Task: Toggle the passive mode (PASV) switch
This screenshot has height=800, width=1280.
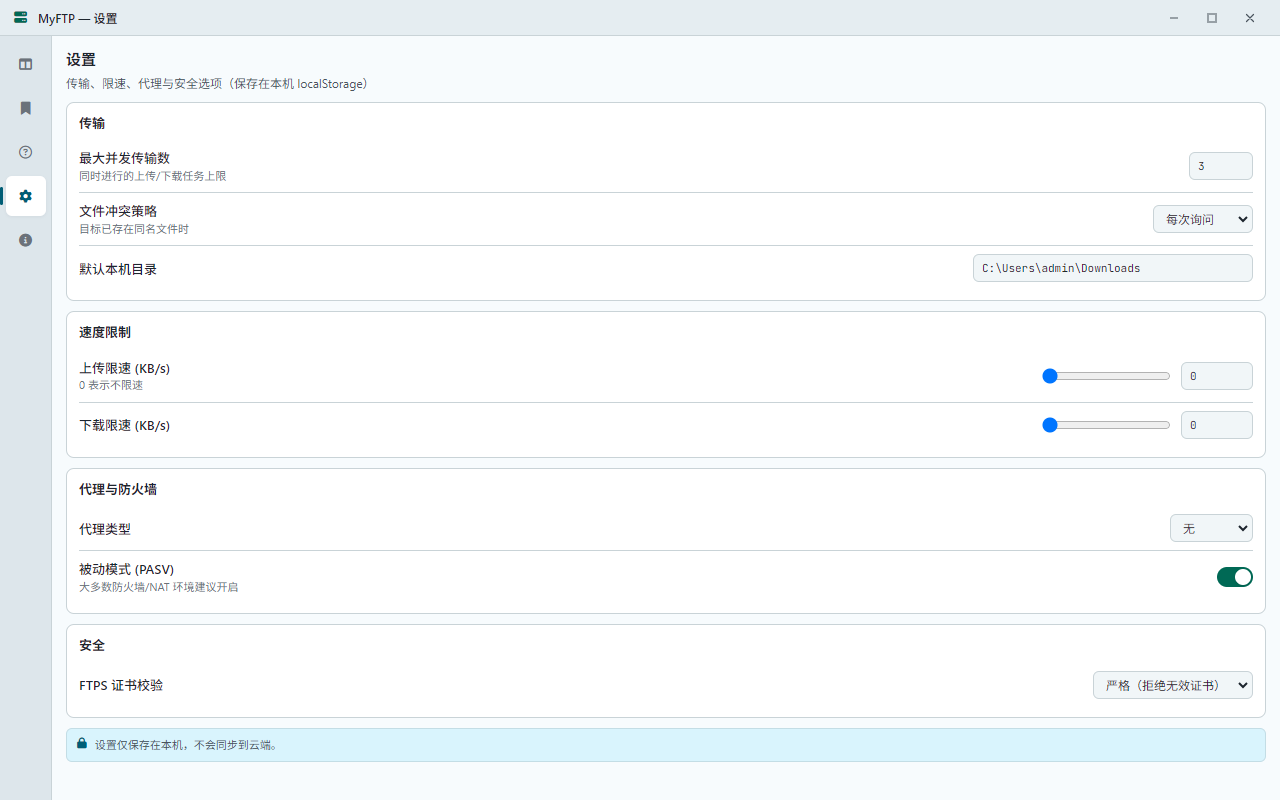Action: tap(1234, 577)
